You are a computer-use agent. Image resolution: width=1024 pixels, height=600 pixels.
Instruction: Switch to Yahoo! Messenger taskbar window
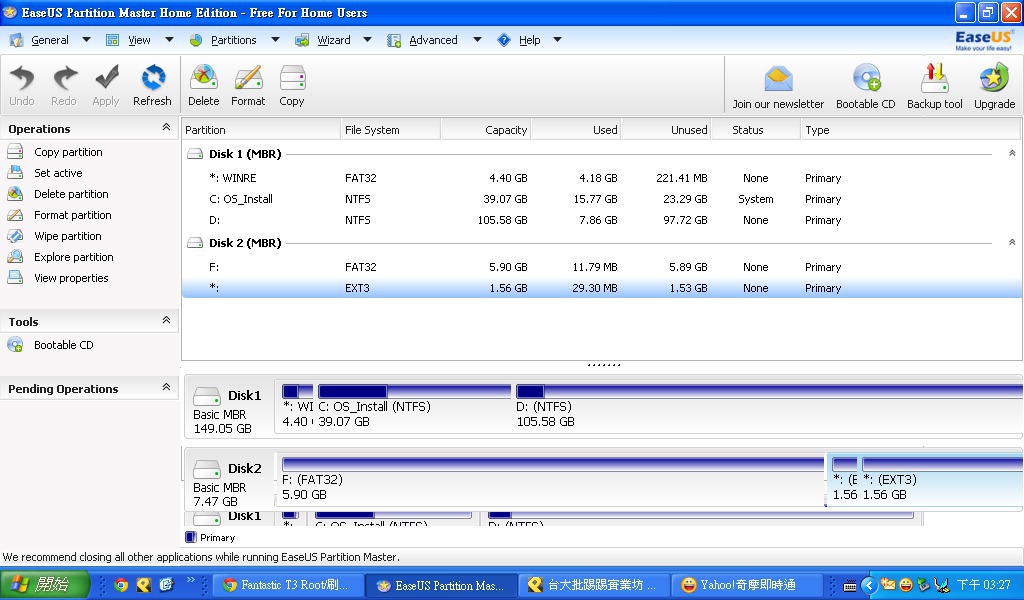click(748, 585)
